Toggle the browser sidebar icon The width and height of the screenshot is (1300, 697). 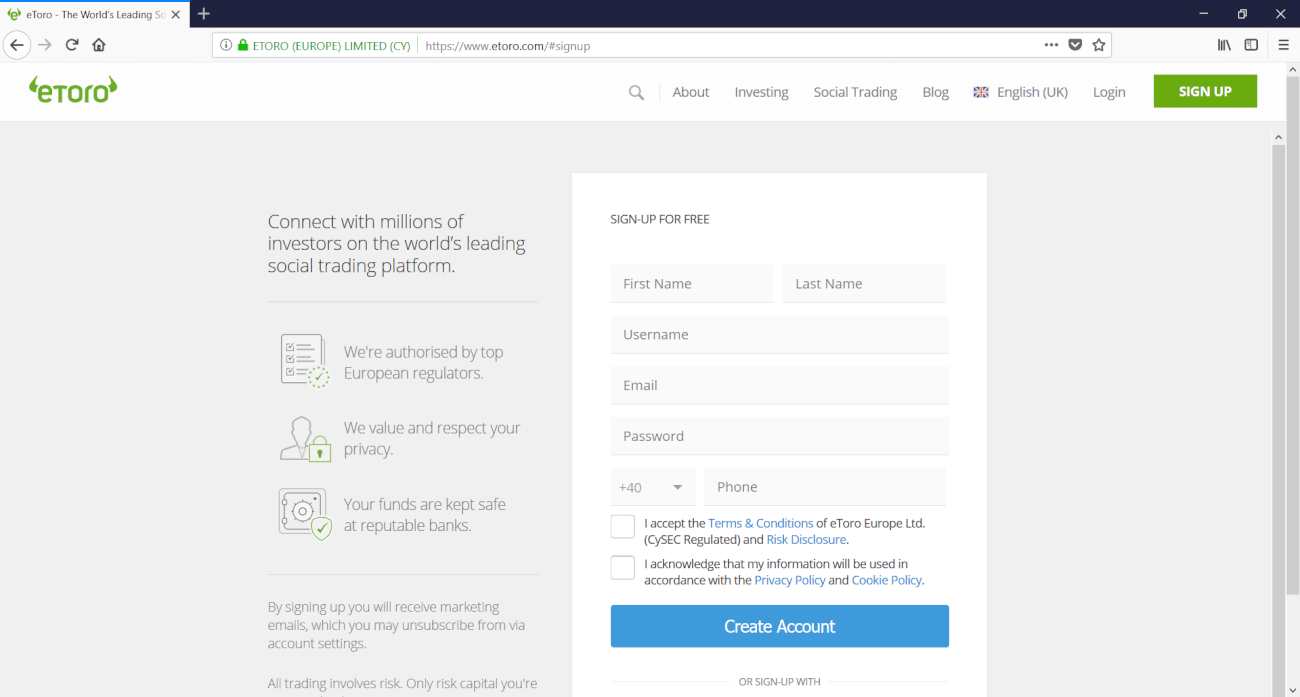(1251, 45)
